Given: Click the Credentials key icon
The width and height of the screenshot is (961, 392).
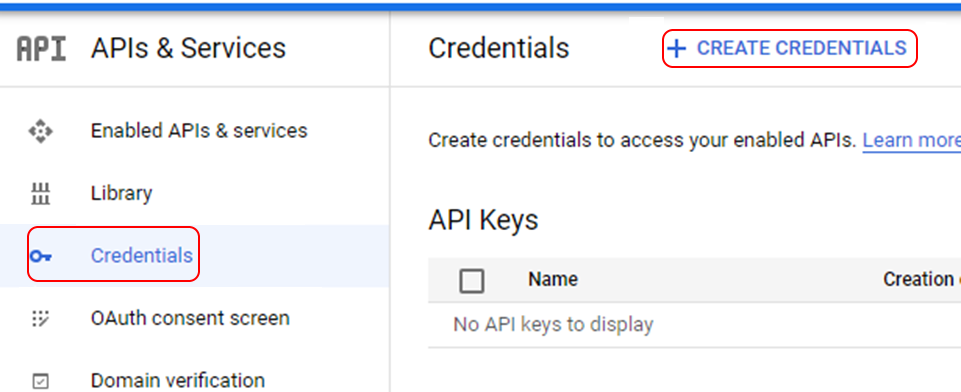Looking at the screenshot, I should click(x=40, y=256).
